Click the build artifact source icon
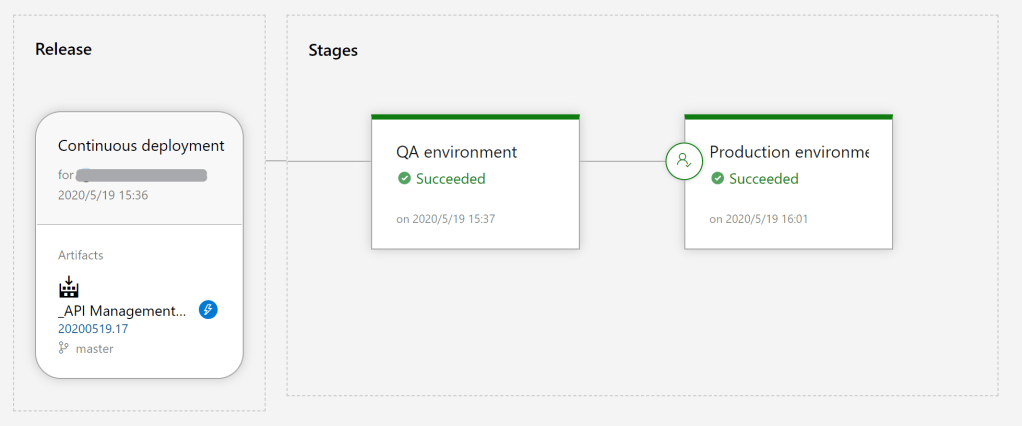 69,288
